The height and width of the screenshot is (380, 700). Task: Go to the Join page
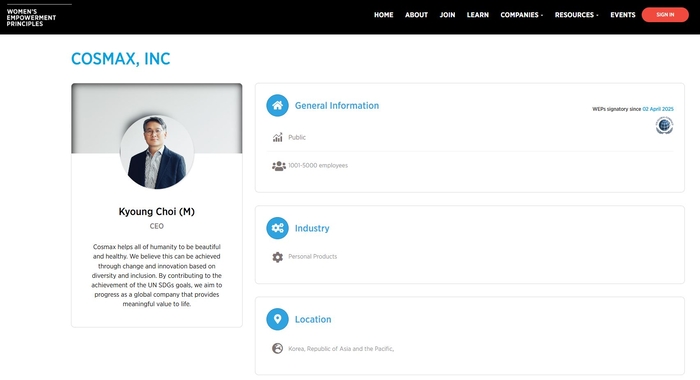pyautogui.click(x=447, y=15)
